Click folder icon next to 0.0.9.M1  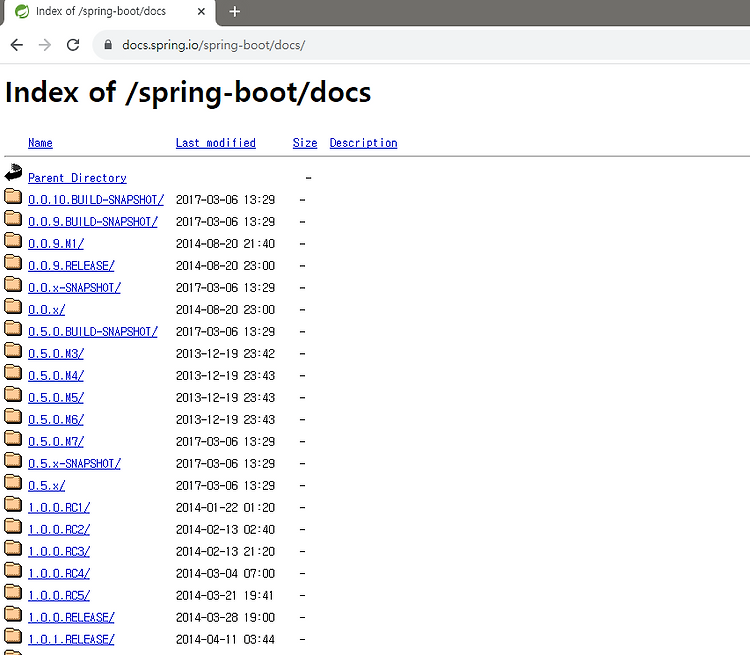pos(13,240)
